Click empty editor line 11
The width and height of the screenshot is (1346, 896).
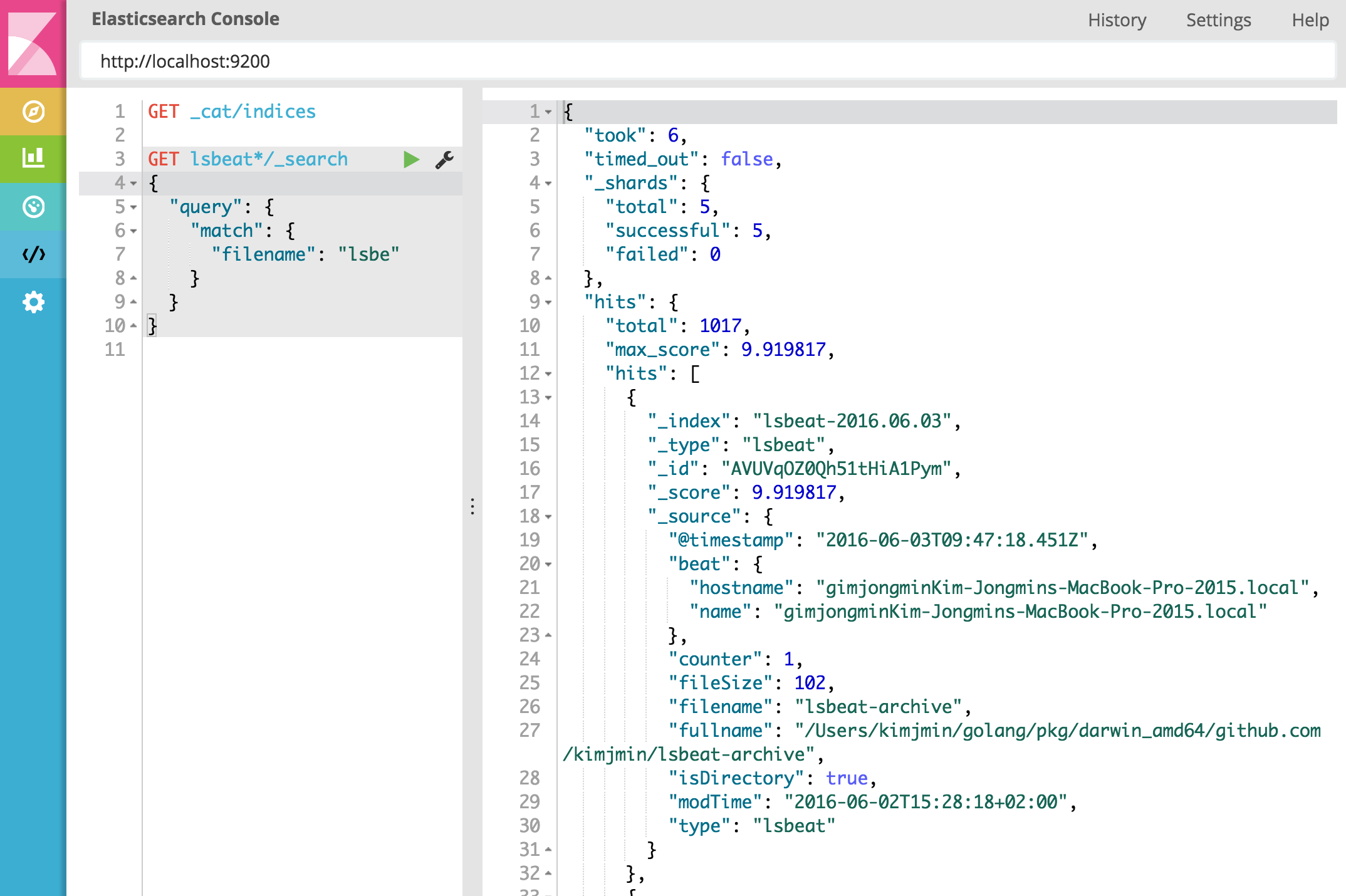(303, 350)
